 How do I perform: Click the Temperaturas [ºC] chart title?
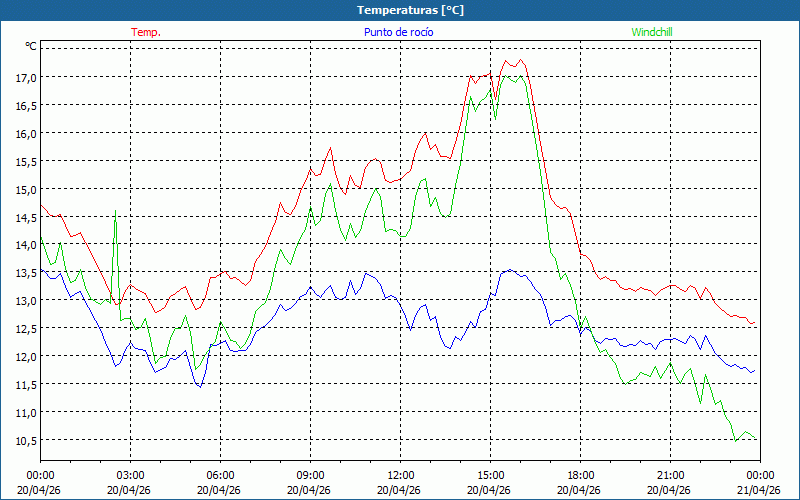click(x=410, y=10)
